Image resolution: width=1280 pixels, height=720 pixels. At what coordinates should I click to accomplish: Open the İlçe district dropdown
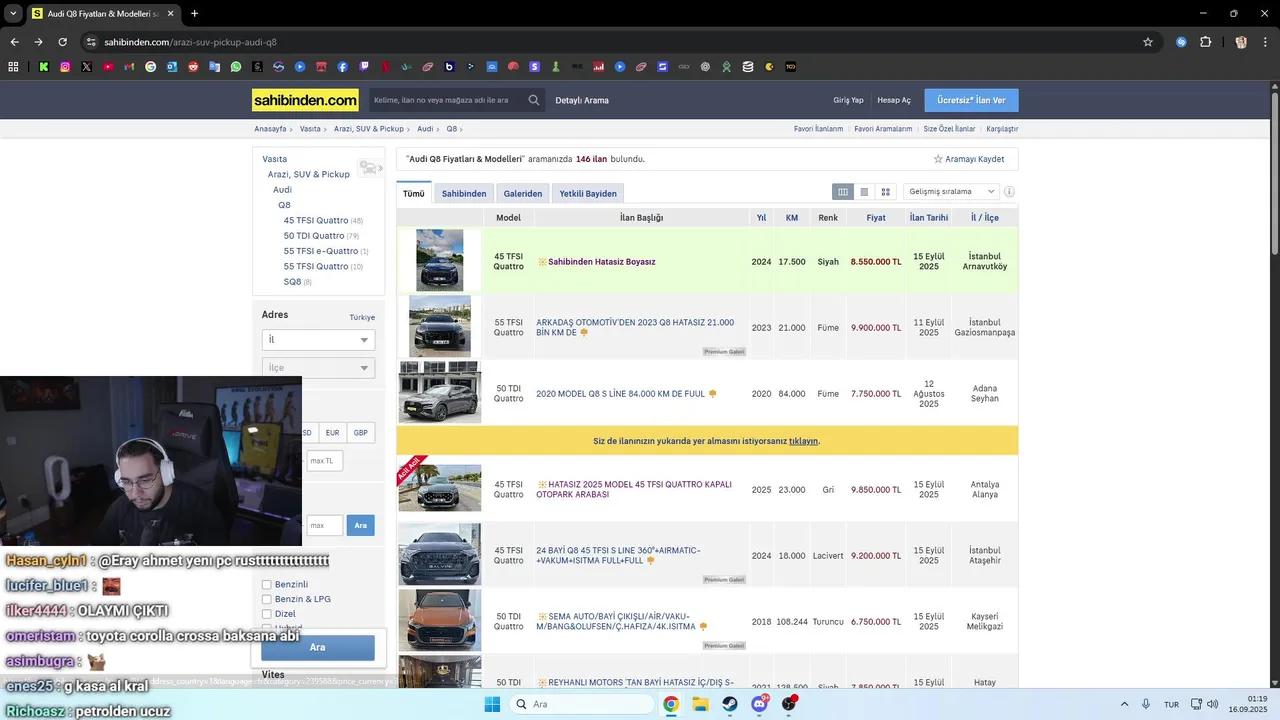[318, 368]
